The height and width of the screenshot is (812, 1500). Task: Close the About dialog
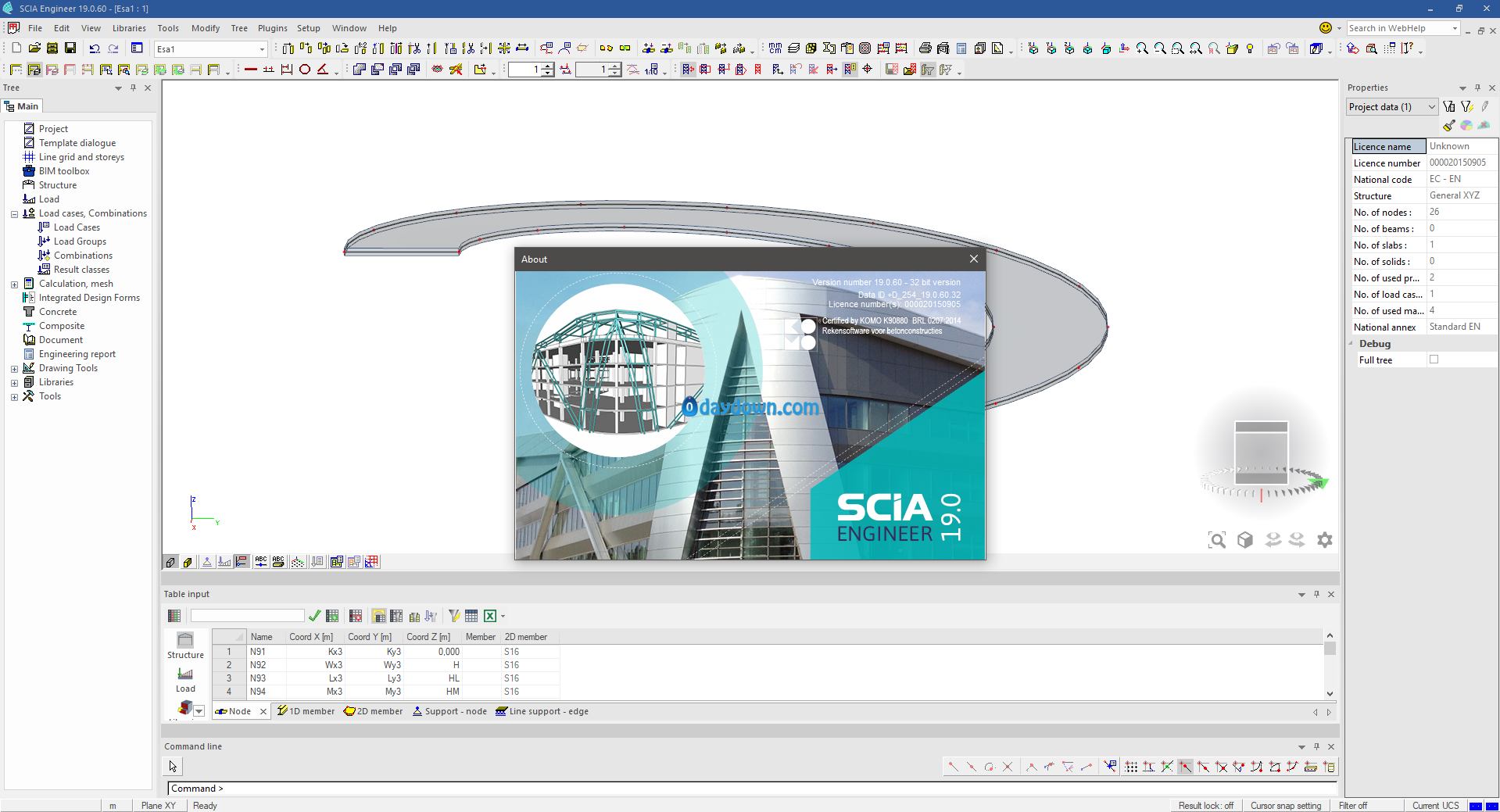(x=973, y=259)
